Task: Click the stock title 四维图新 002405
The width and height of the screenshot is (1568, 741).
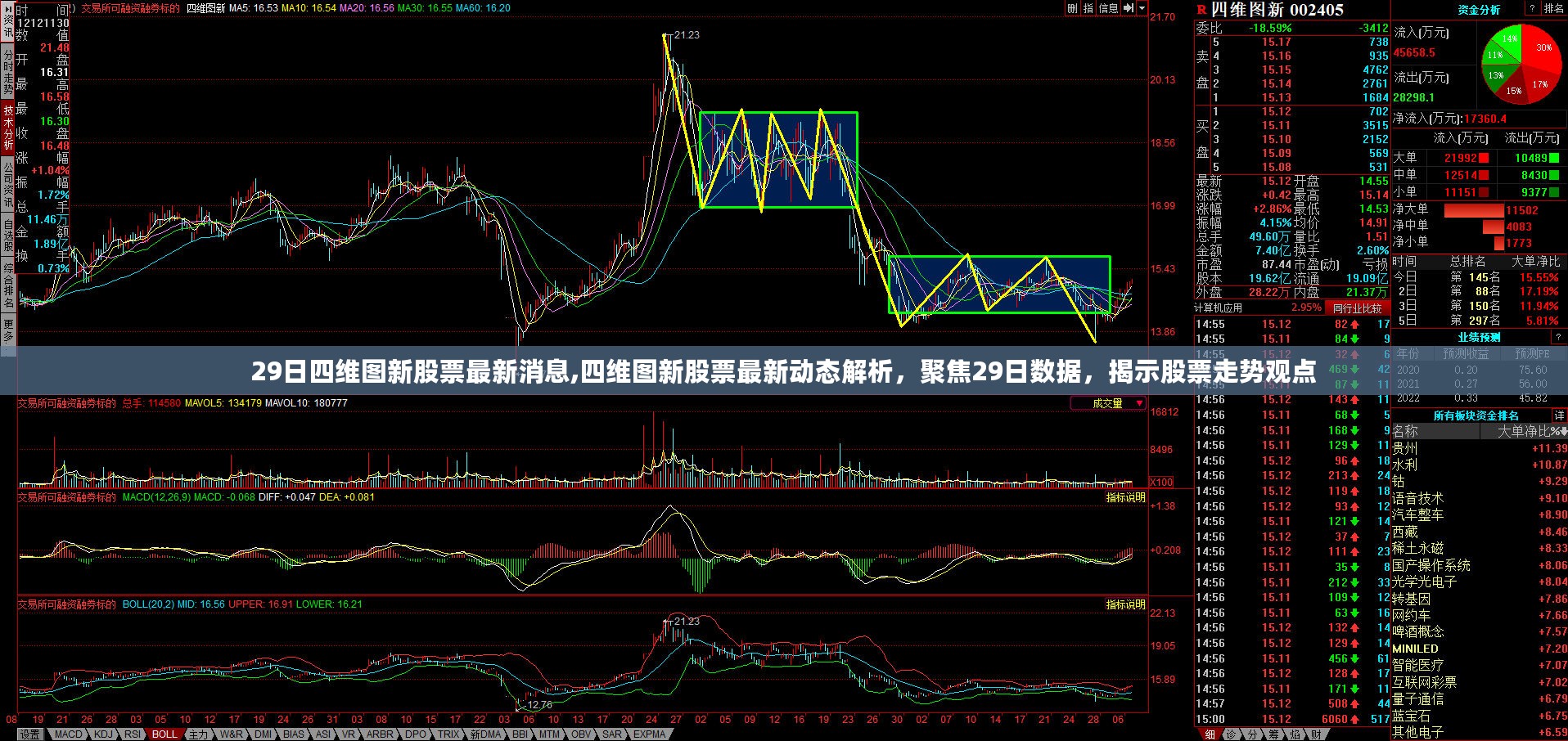Action: click(x=1277, y=10)
